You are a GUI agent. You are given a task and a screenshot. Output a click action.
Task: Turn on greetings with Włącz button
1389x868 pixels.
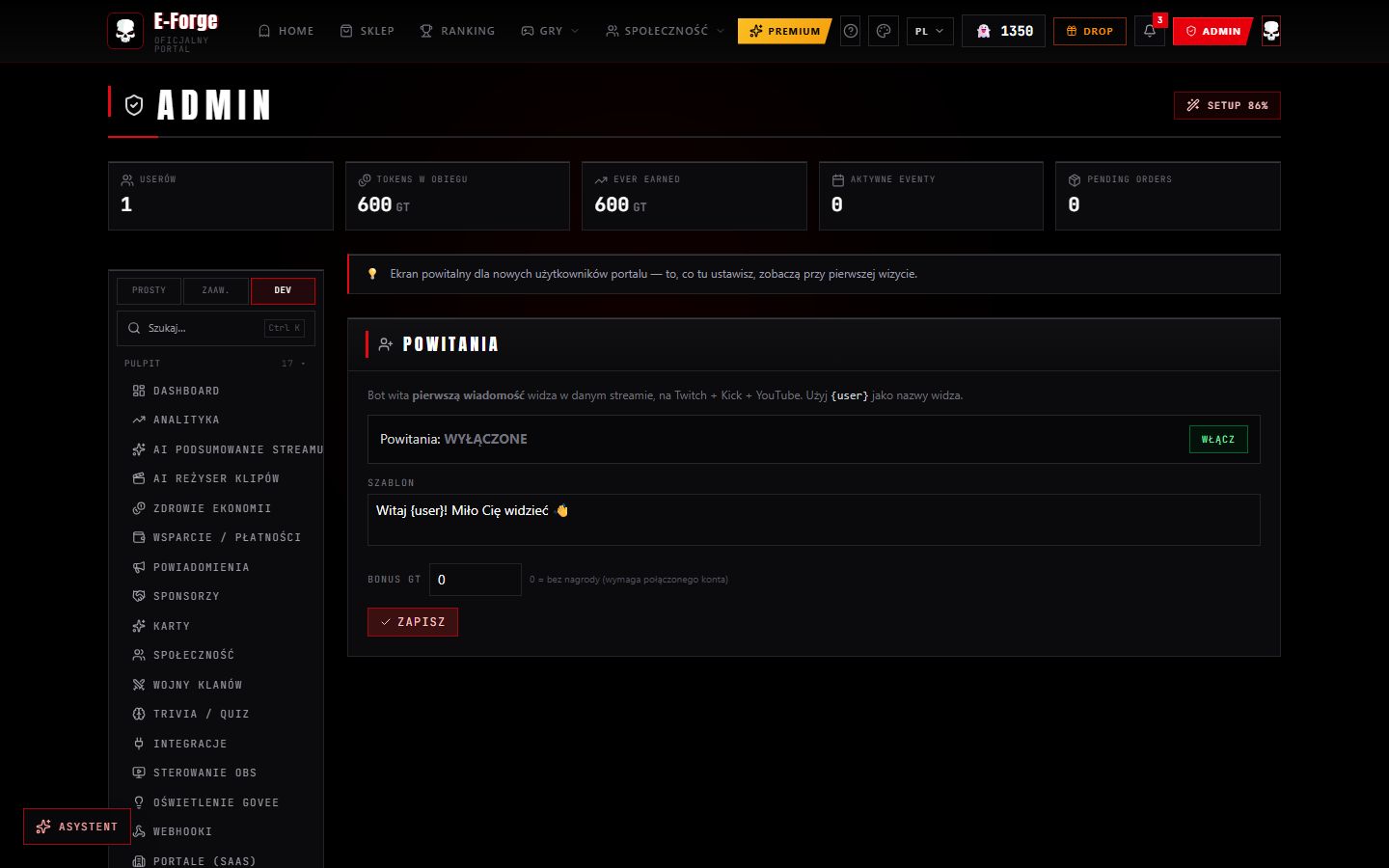tap(1218, 439)
